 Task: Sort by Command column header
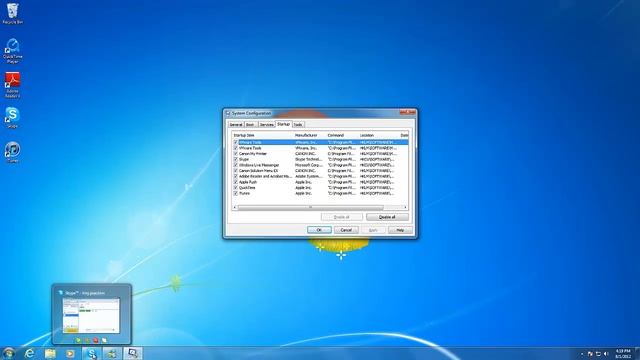342,135
